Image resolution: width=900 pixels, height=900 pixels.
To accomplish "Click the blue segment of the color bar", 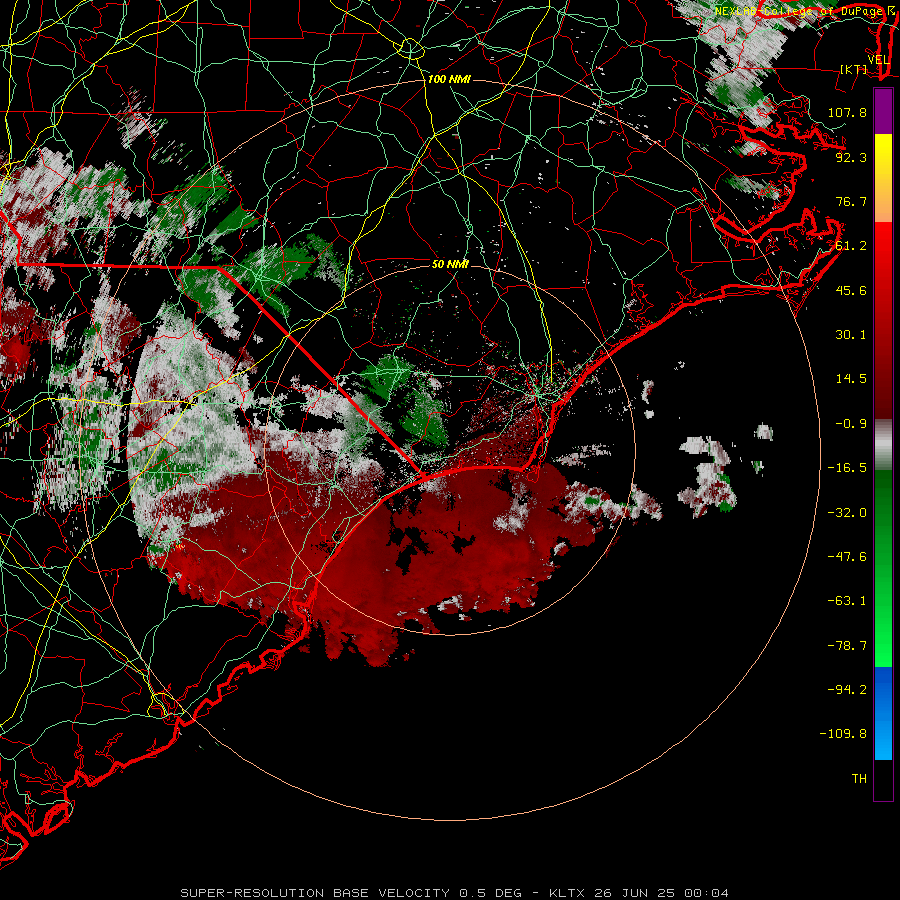I will 883,713.
